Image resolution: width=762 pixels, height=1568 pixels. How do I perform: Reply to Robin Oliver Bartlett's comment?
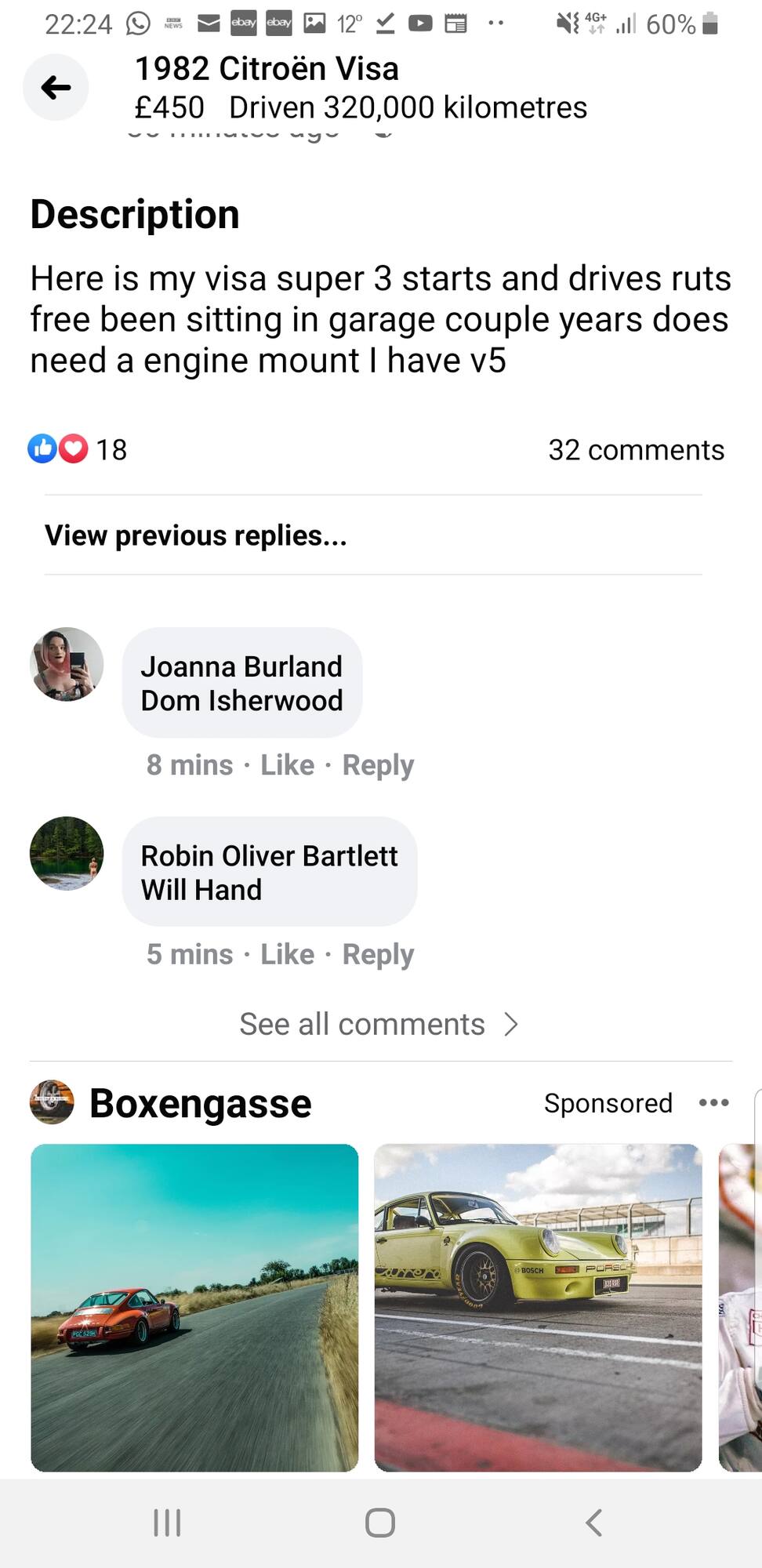[378, 955]
